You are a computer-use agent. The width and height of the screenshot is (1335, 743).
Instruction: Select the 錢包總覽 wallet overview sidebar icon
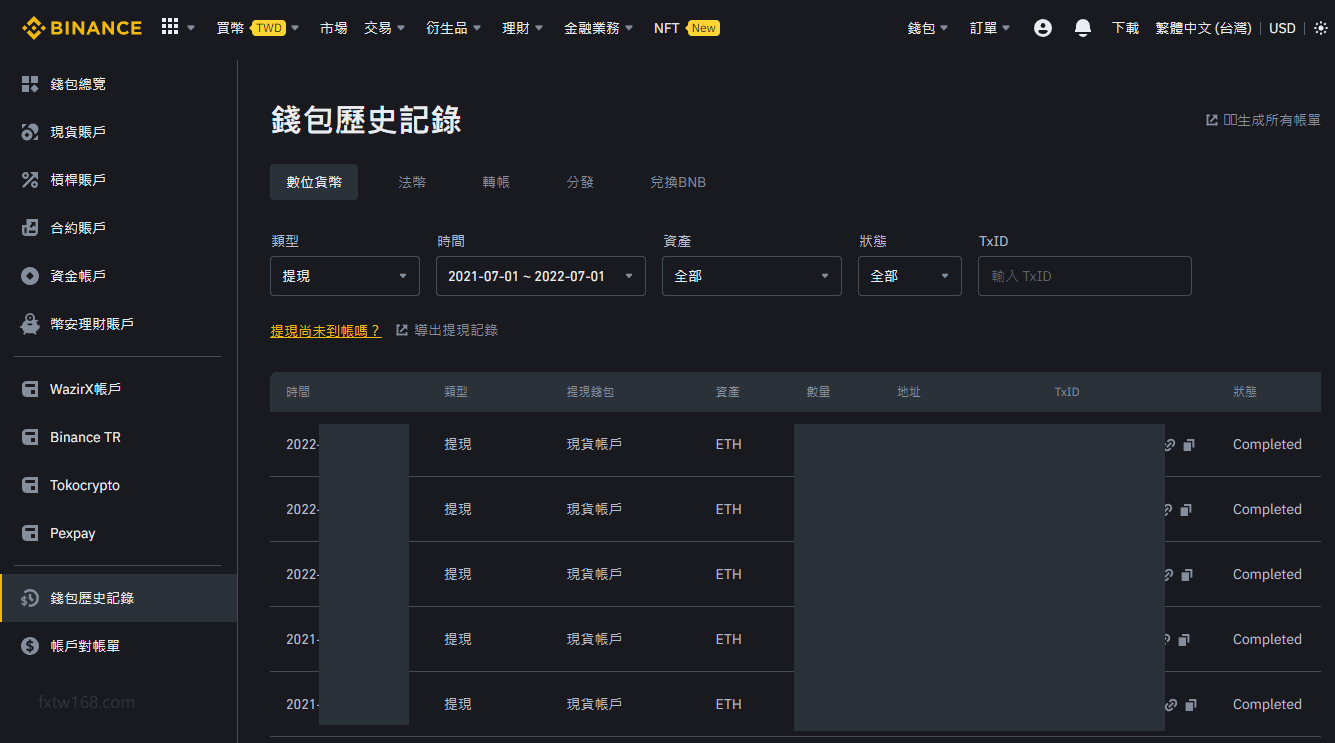click(29, 83)
